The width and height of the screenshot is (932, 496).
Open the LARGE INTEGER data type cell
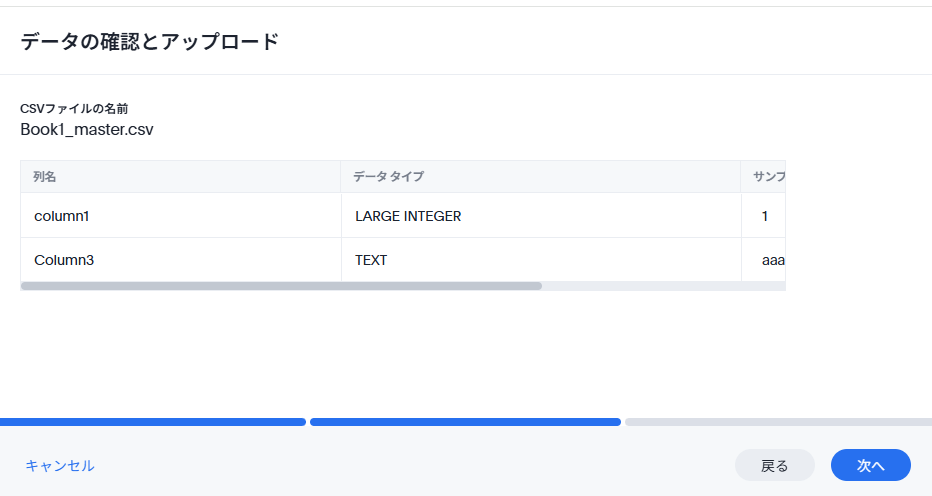(541, 215)
